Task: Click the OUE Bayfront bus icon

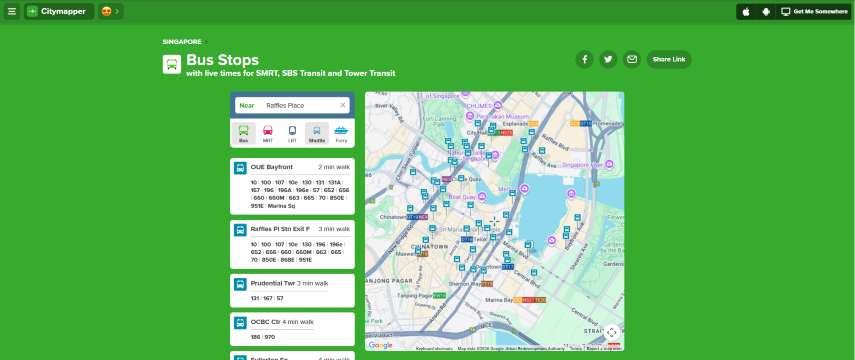Action: click(240, 168)
